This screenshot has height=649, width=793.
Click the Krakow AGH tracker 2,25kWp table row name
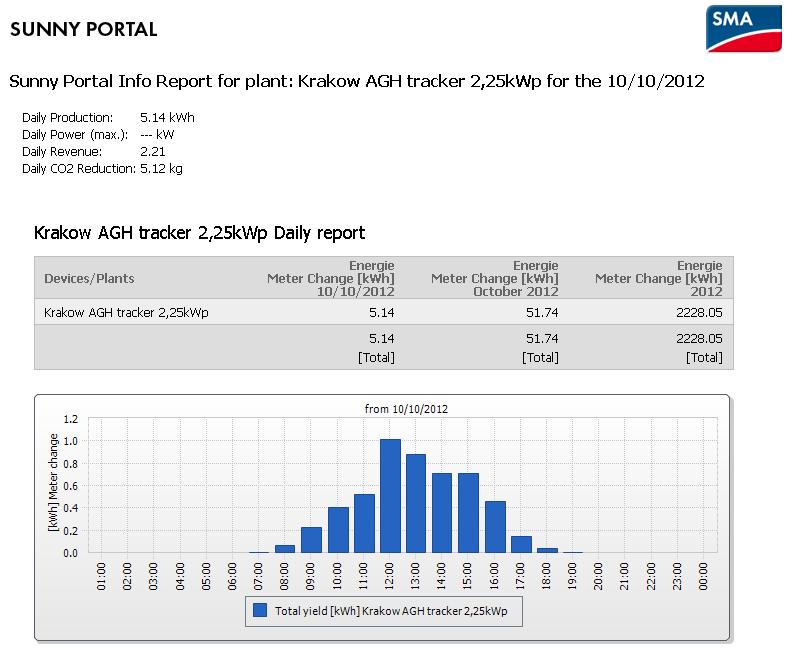[126, 312]
